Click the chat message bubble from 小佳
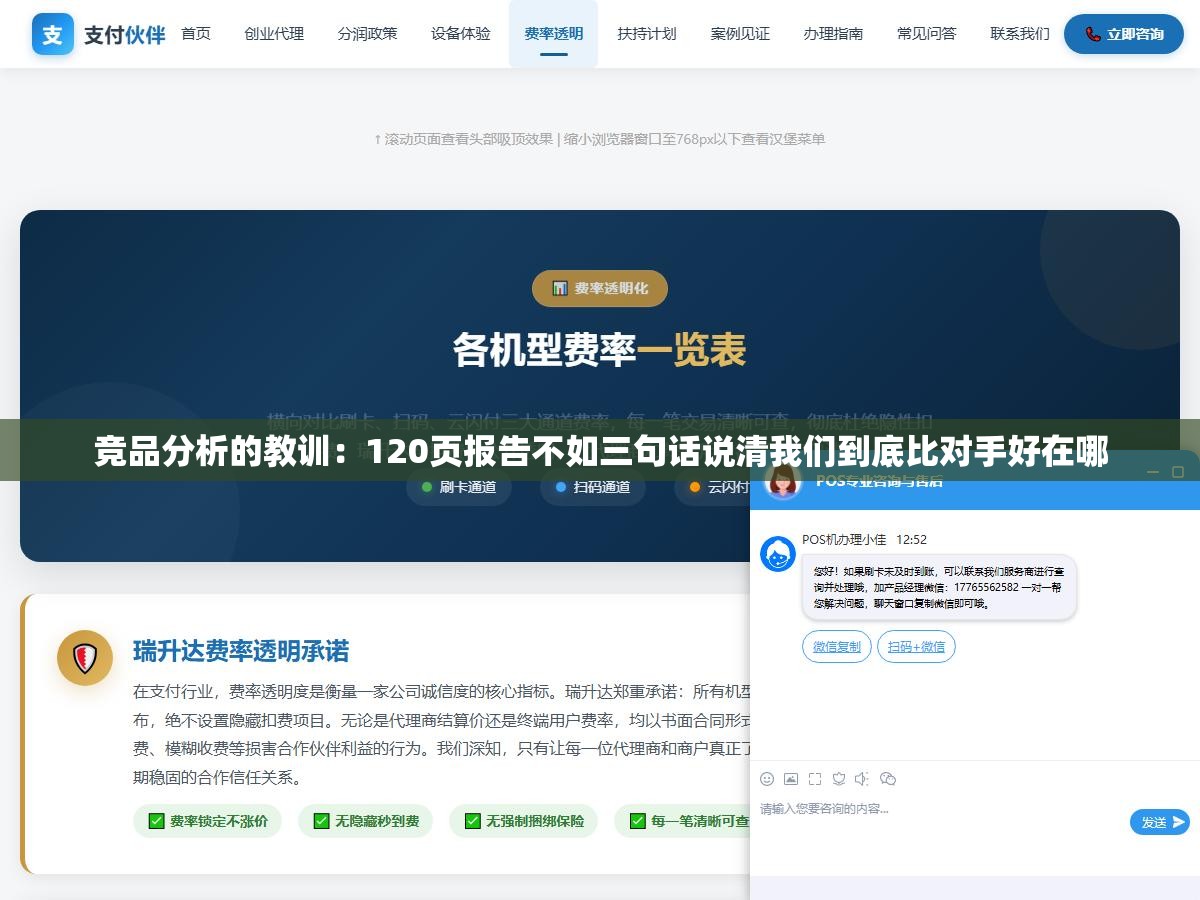This screenshot has width=1200, height=900. [x=939, y=587]
